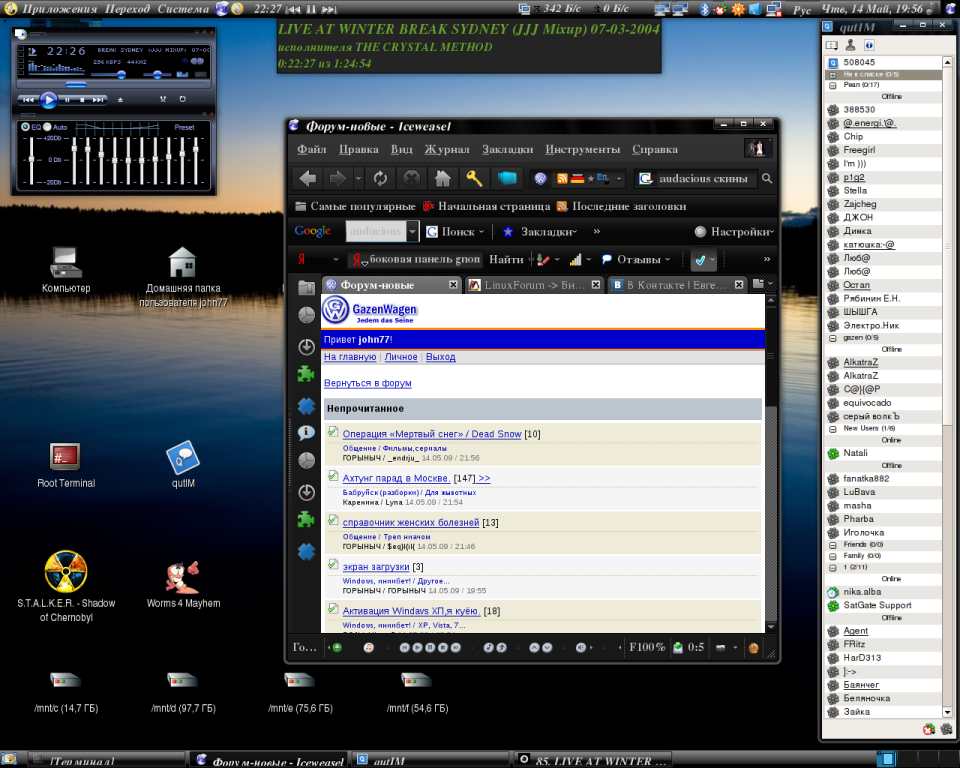The width and height of the screenshot is (960, 768).
Task: Toggle checkmark on справочник женских болезней thread
Action: 332,520
